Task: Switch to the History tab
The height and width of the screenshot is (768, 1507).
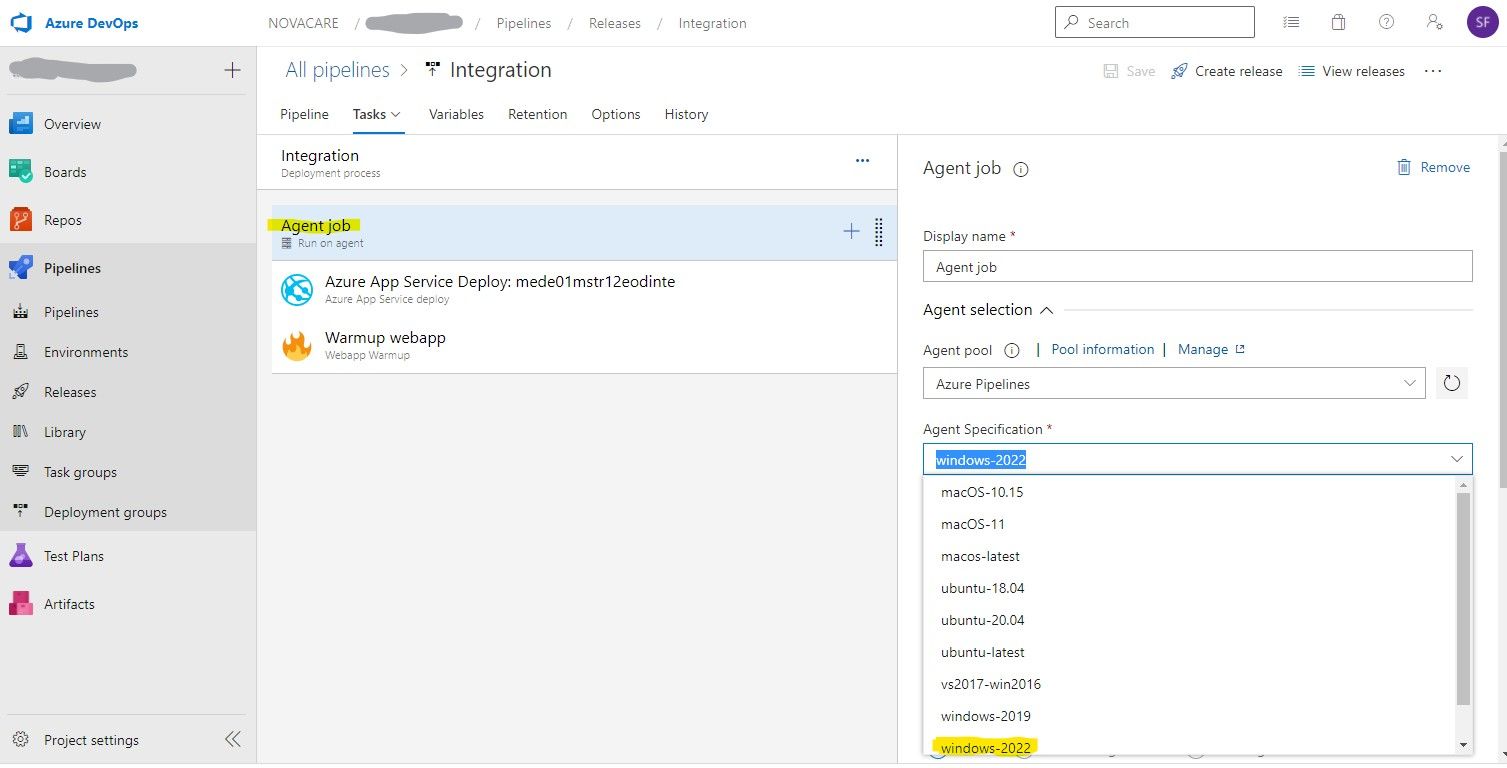Action: pos(686,114)
